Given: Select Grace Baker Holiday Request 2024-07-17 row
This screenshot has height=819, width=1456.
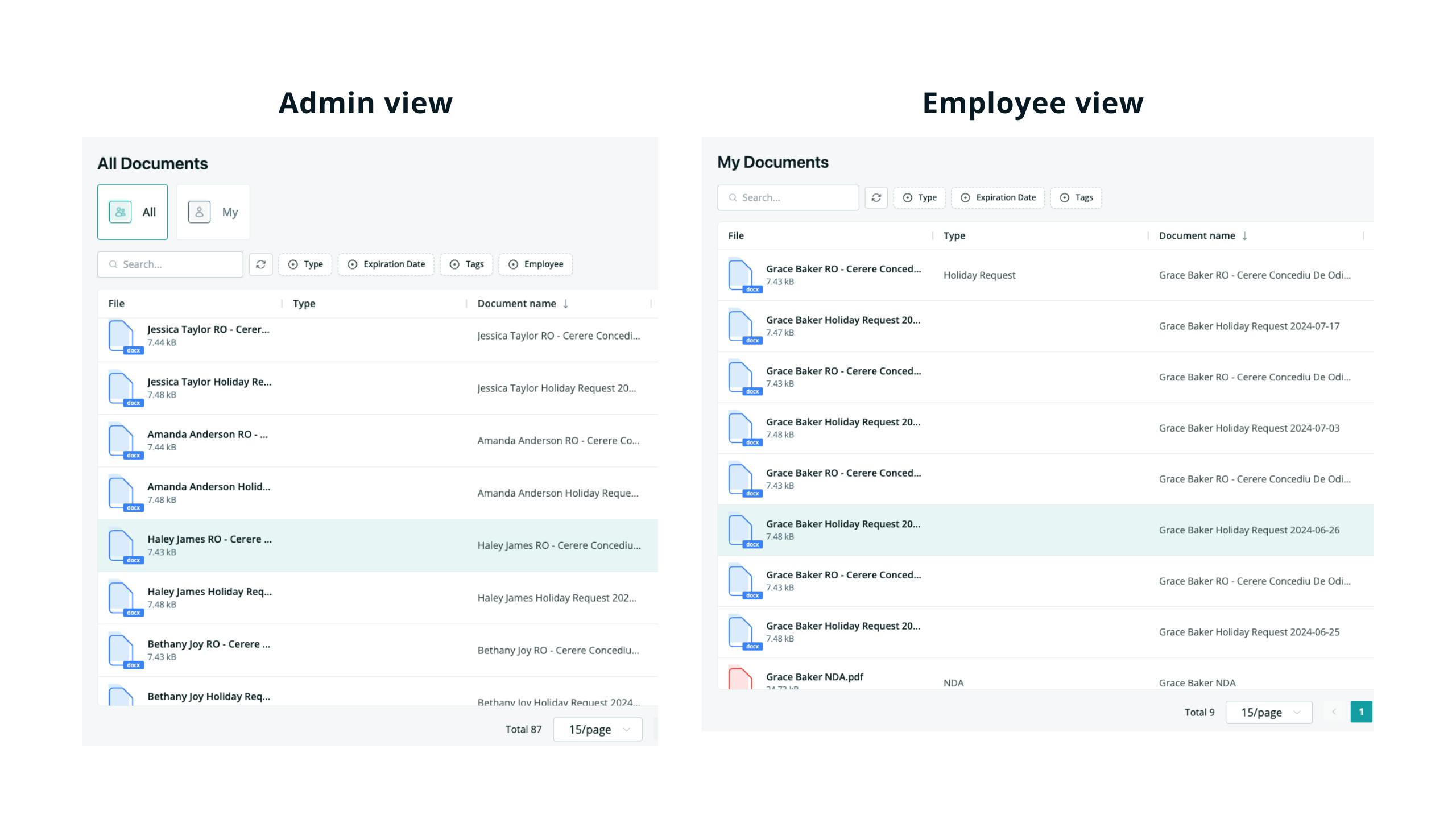Looking at the screenshot, I should (1045, 326).
